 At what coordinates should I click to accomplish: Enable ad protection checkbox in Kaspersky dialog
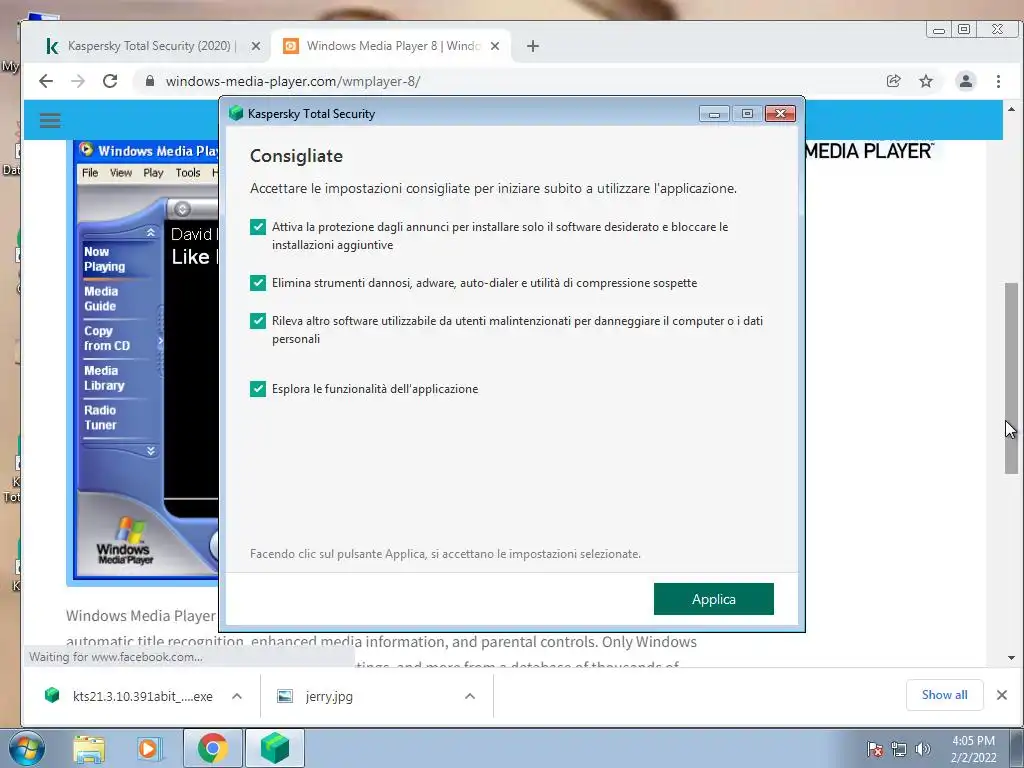tap(258, 227)
